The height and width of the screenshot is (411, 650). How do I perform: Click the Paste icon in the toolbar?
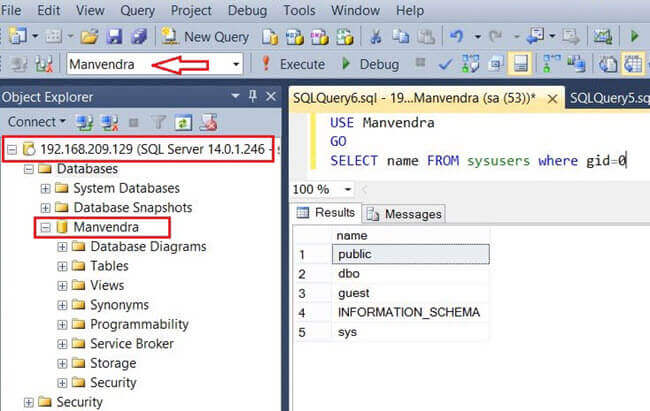click(426, 37)
